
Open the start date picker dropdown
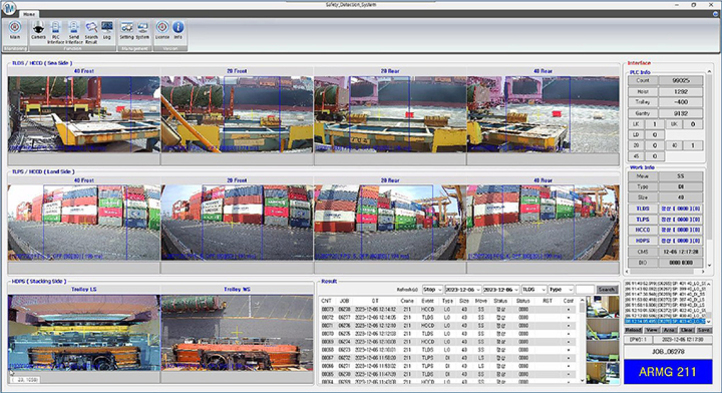point(463,289)
